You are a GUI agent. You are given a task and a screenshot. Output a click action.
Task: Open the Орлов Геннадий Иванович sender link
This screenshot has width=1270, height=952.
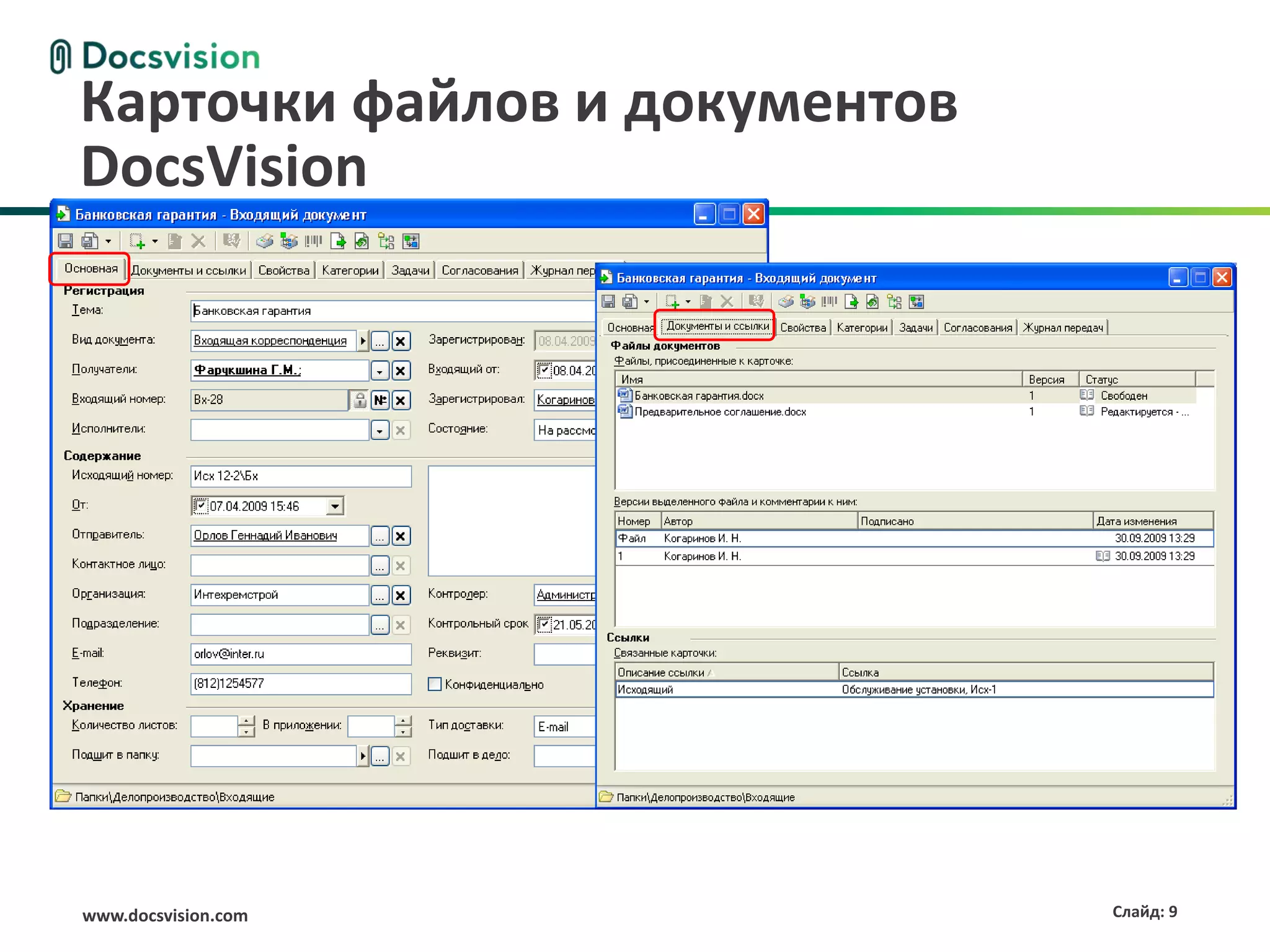click(265, 535)
